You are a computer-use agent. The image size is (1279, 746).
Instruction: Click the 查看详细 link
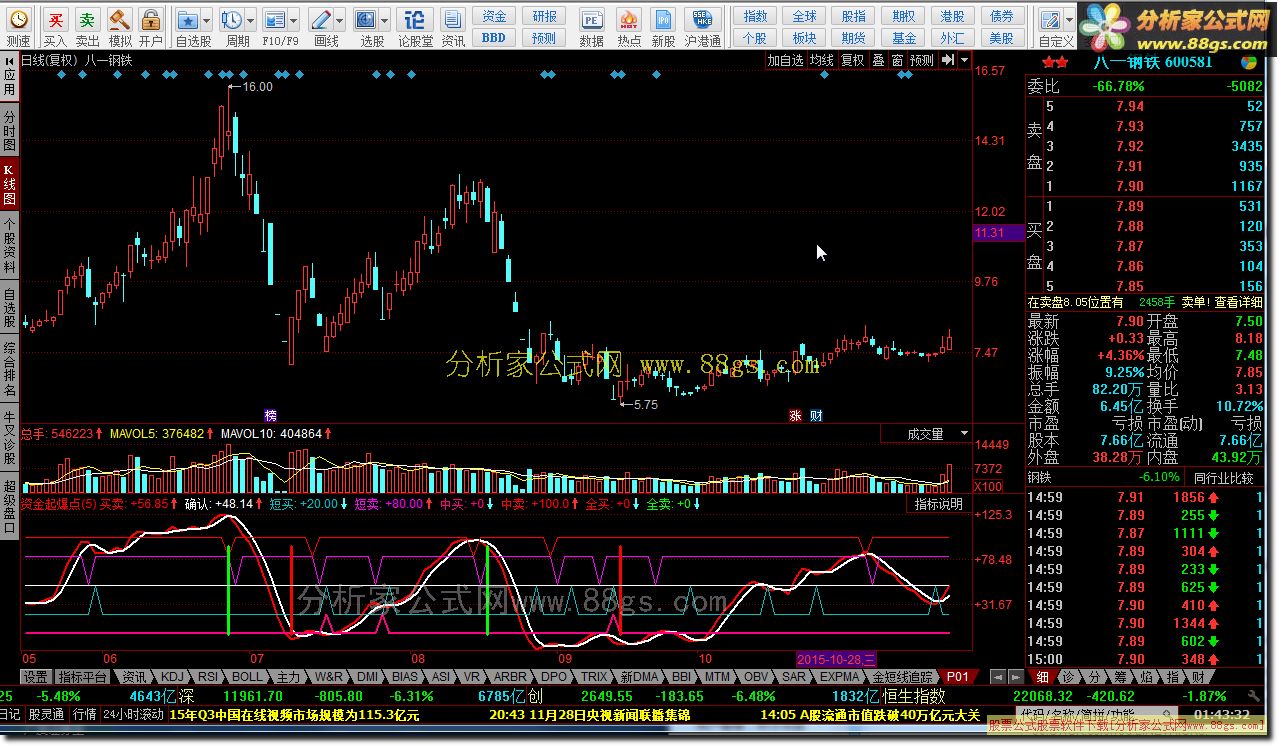pyautogui.click(x=1237, y=302)
